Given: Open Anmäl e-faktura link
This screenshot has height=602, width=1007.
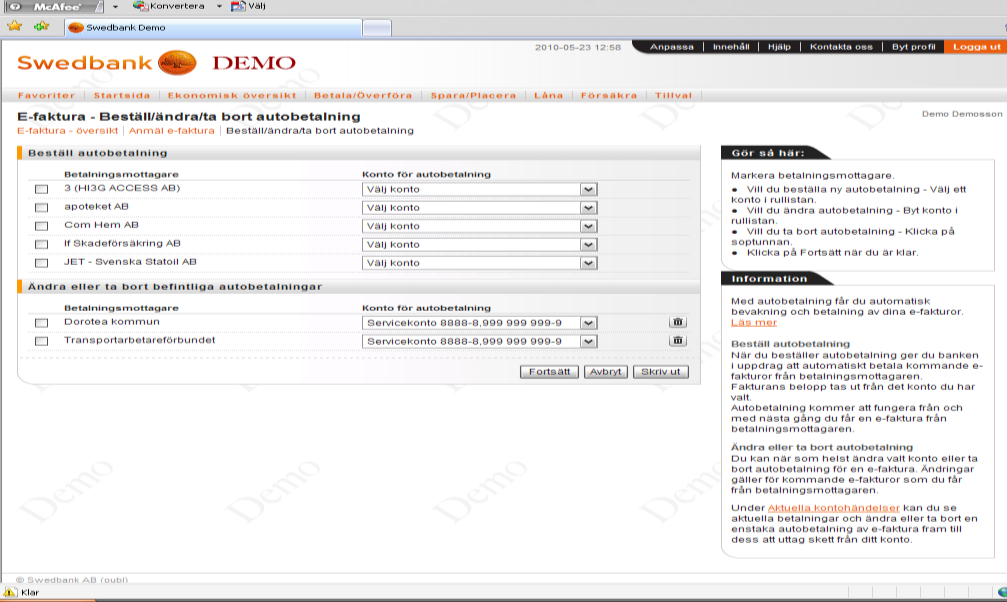Looking at the screenshot, I should coord(171,130).
